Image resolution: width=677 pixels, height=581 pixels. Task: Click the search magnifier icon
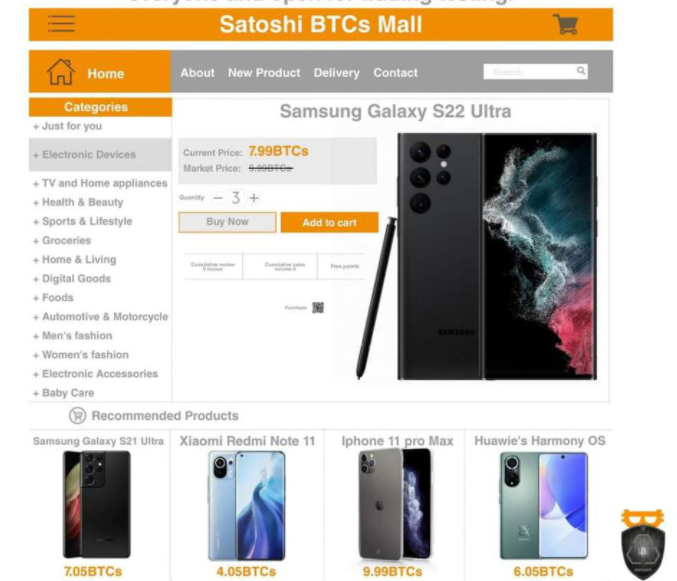[581, 70]
